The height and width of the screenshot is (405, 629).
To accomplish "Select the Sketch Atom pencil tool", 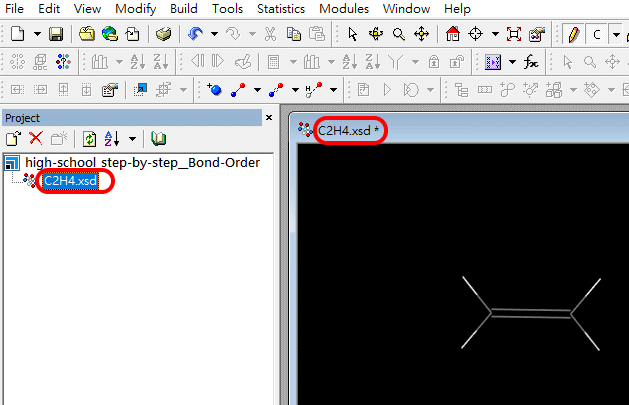I will point(573,34).
